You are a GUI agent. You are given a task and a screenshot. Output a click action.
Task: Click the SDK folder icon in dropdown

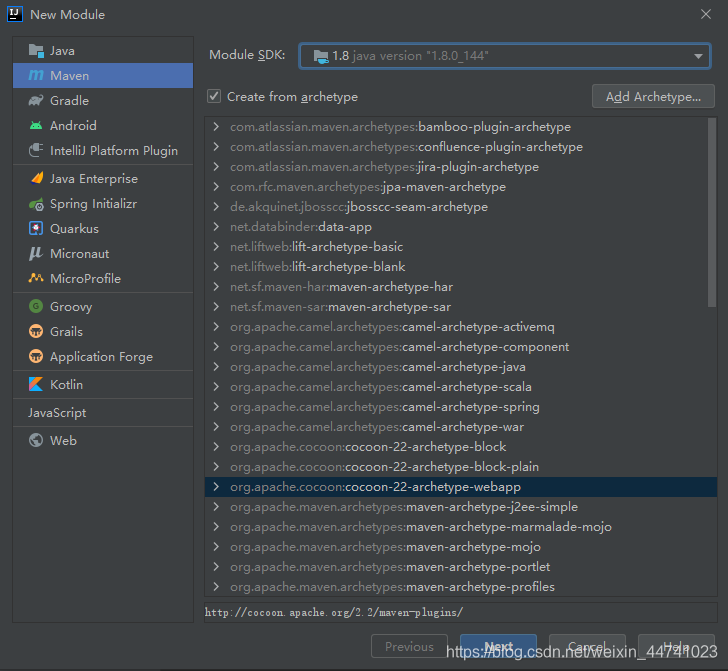coord(321,56)
